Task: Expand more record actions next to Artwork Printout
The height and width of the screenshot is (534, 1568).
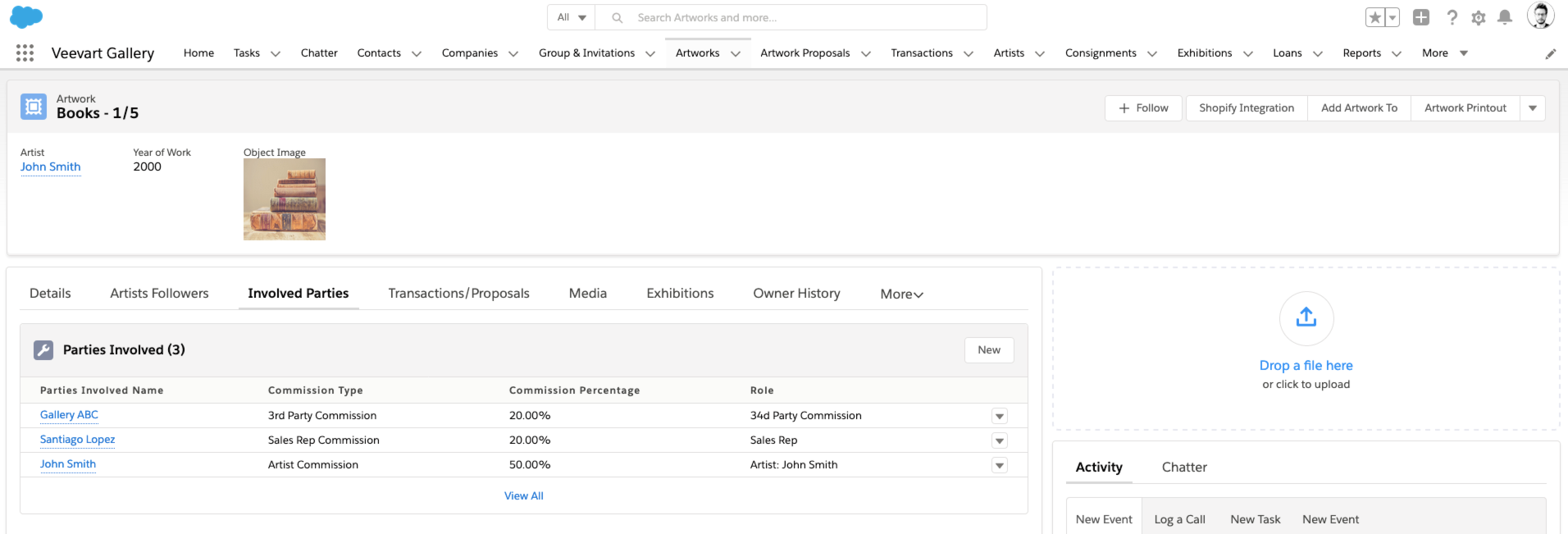Action: (1532, 108)
